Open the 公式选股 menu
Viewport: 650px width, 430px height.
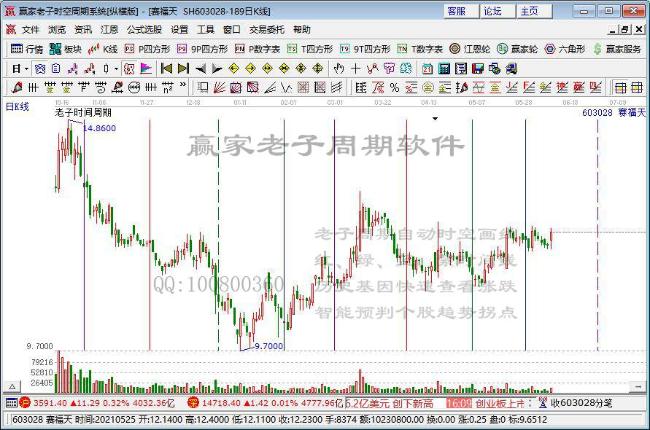[144, 29]
